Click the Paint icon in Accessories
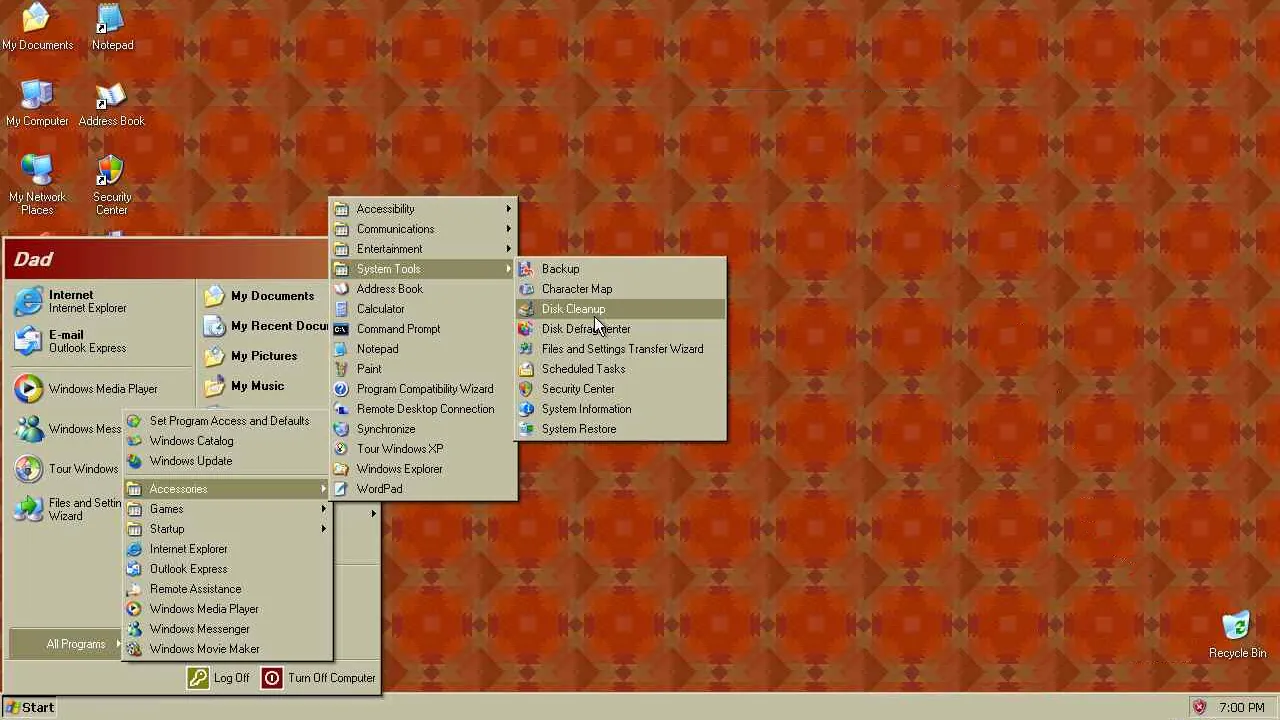The height and width of the screenshot is (720, 1280). [341, 369]
